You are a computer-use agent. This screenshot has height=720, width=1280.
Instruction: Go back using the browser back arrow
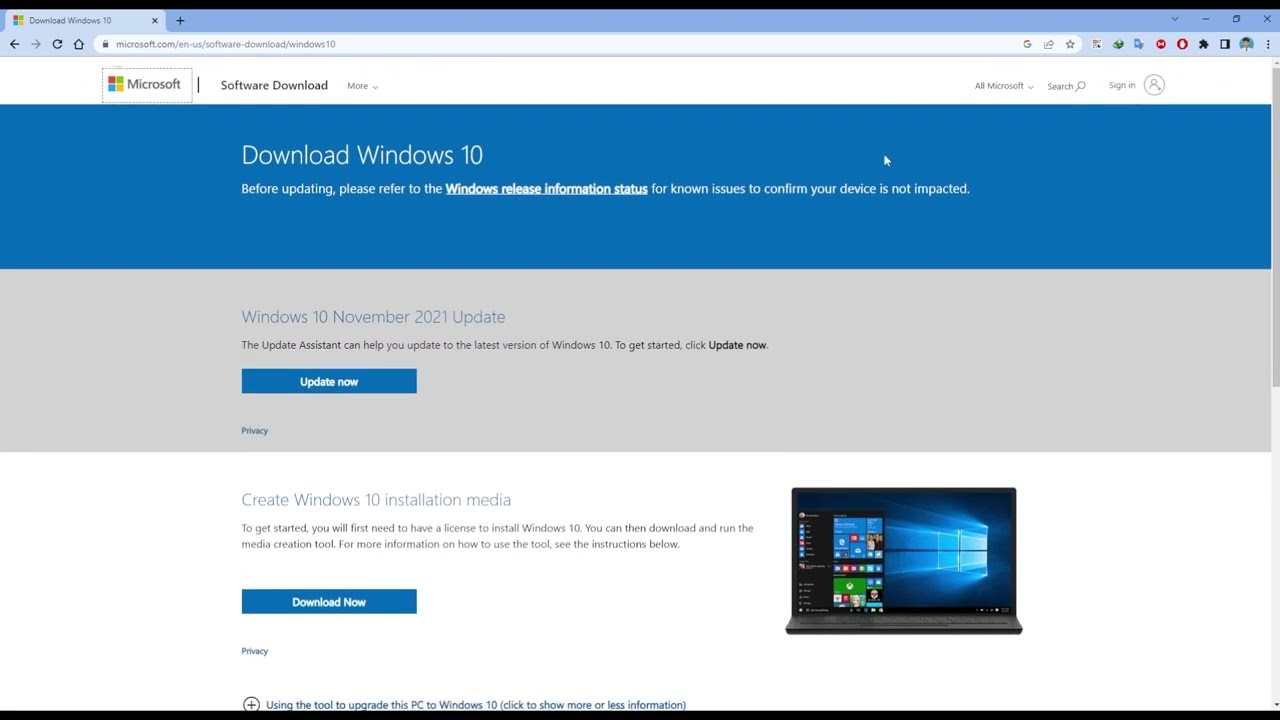coord(14,44)
